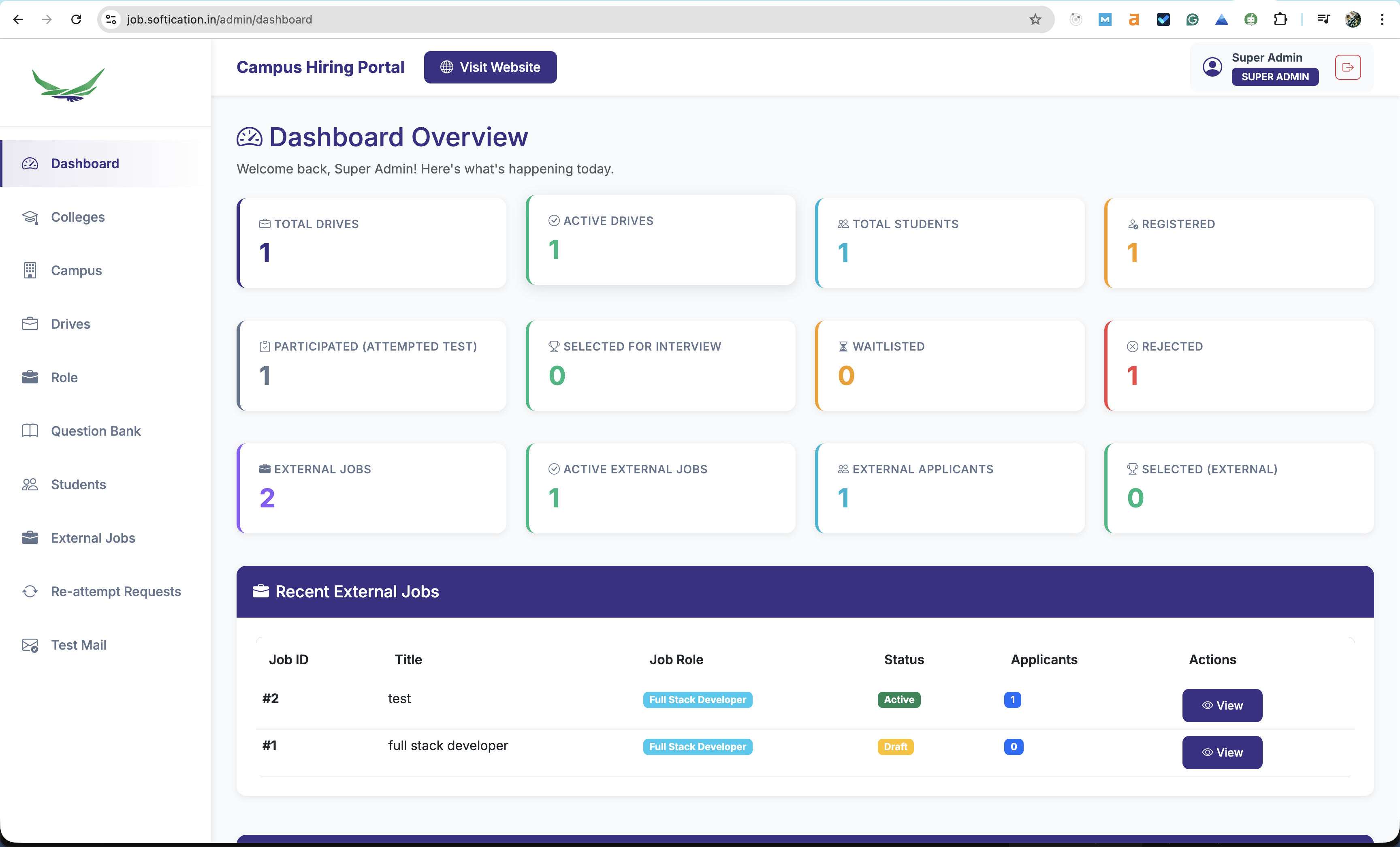Screen dimensions: 1400x847
Task: Click the logout icon beside Super Admin
Action: click(x=1348, y=67)
